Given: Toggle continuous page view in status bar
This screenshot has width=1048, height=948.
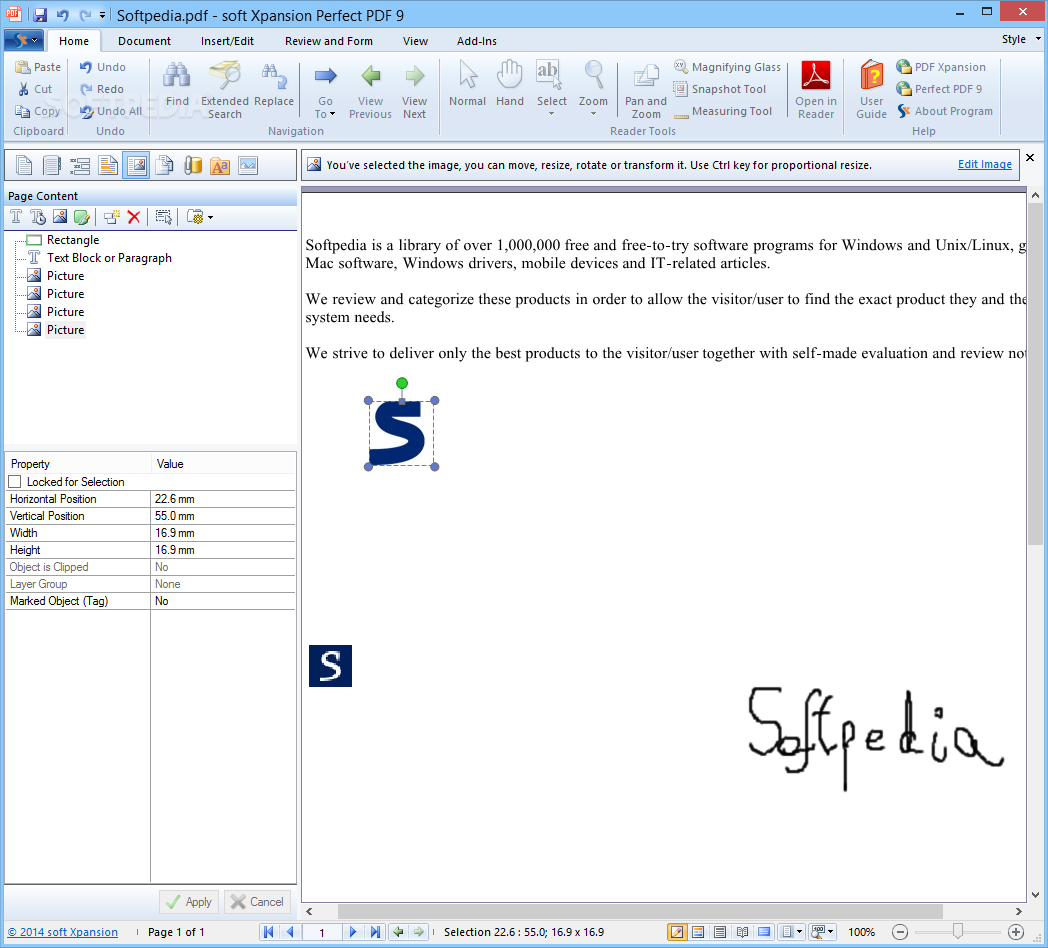Looking at the screenshot, I should [x=720, y=931].
